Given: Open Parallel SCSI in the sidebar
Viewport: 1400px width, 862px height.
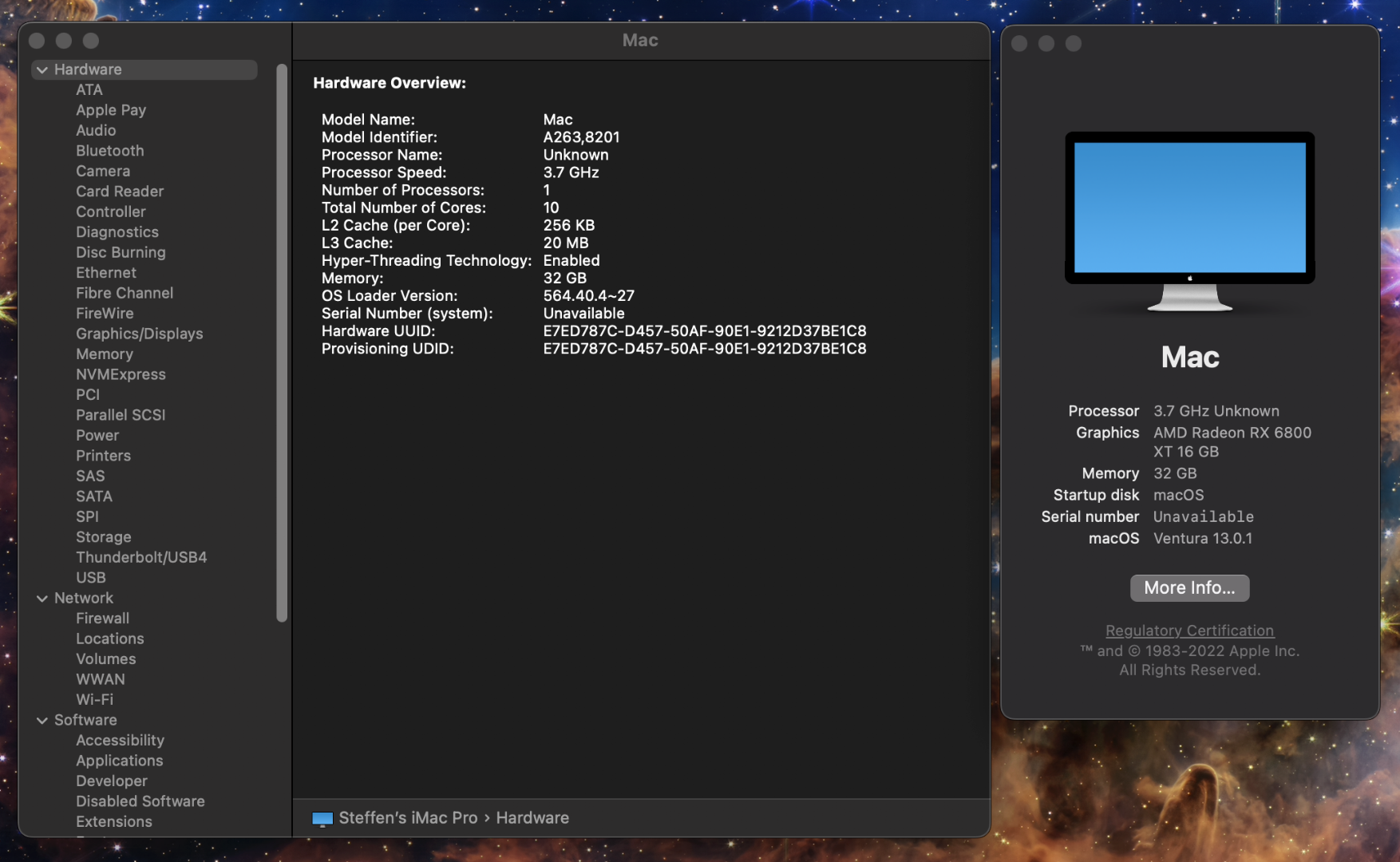Looking at the screenshot, I should point(121,416).
